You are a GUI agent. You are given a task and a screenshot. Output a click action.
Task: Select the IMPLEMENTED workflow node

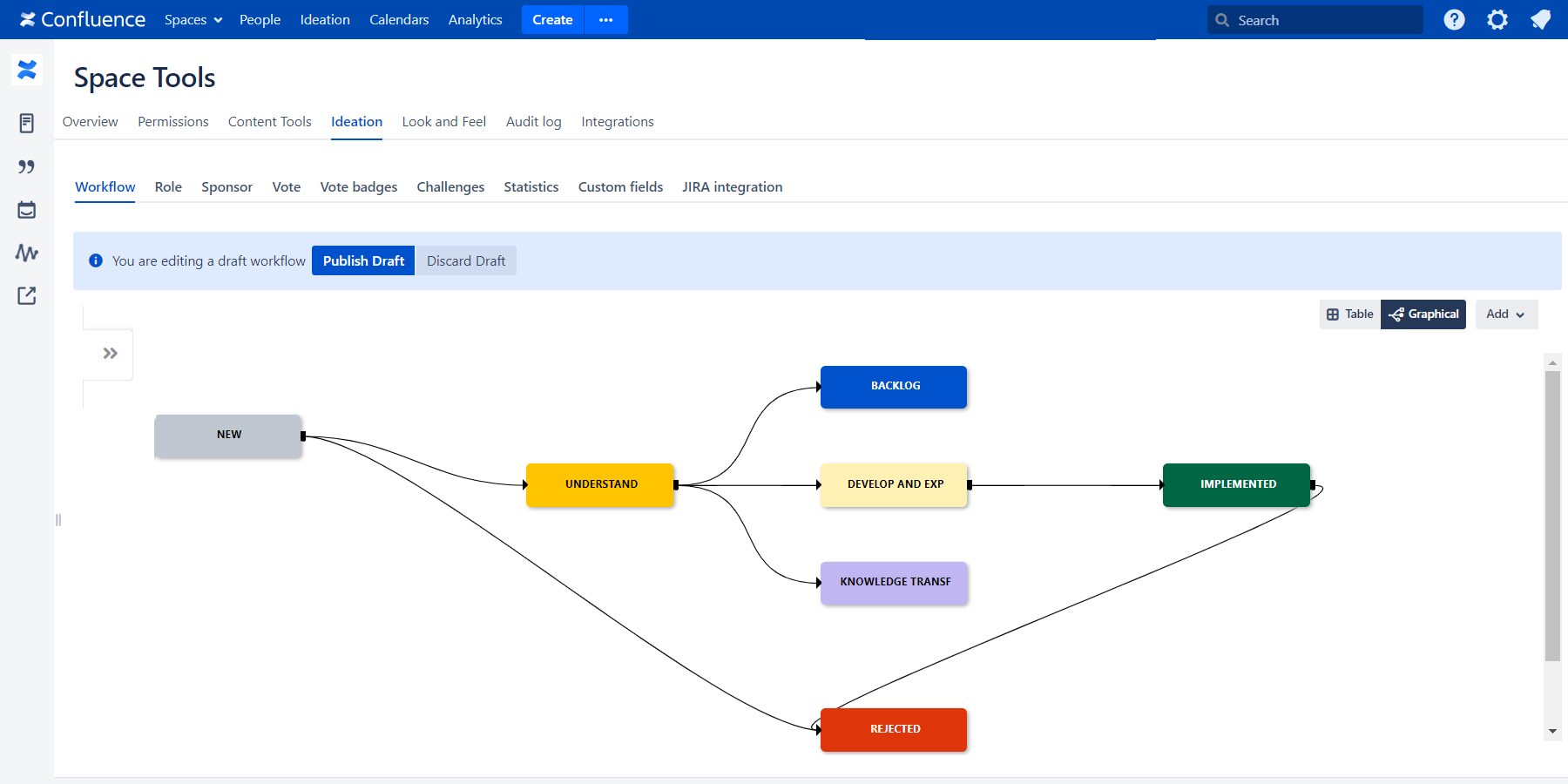1236,484
